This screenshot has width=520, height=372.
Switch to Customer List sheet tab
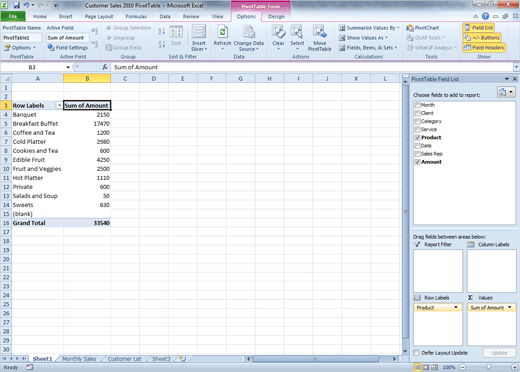[x=124, y=359]
